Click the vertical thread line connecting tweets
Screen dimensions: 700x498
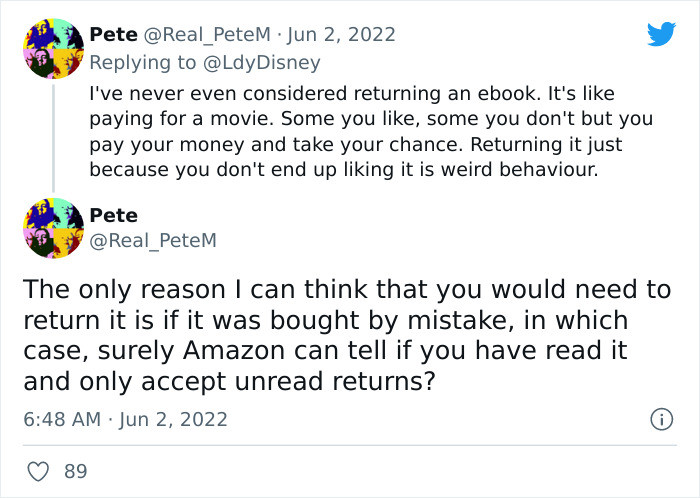tap(54, 138)
